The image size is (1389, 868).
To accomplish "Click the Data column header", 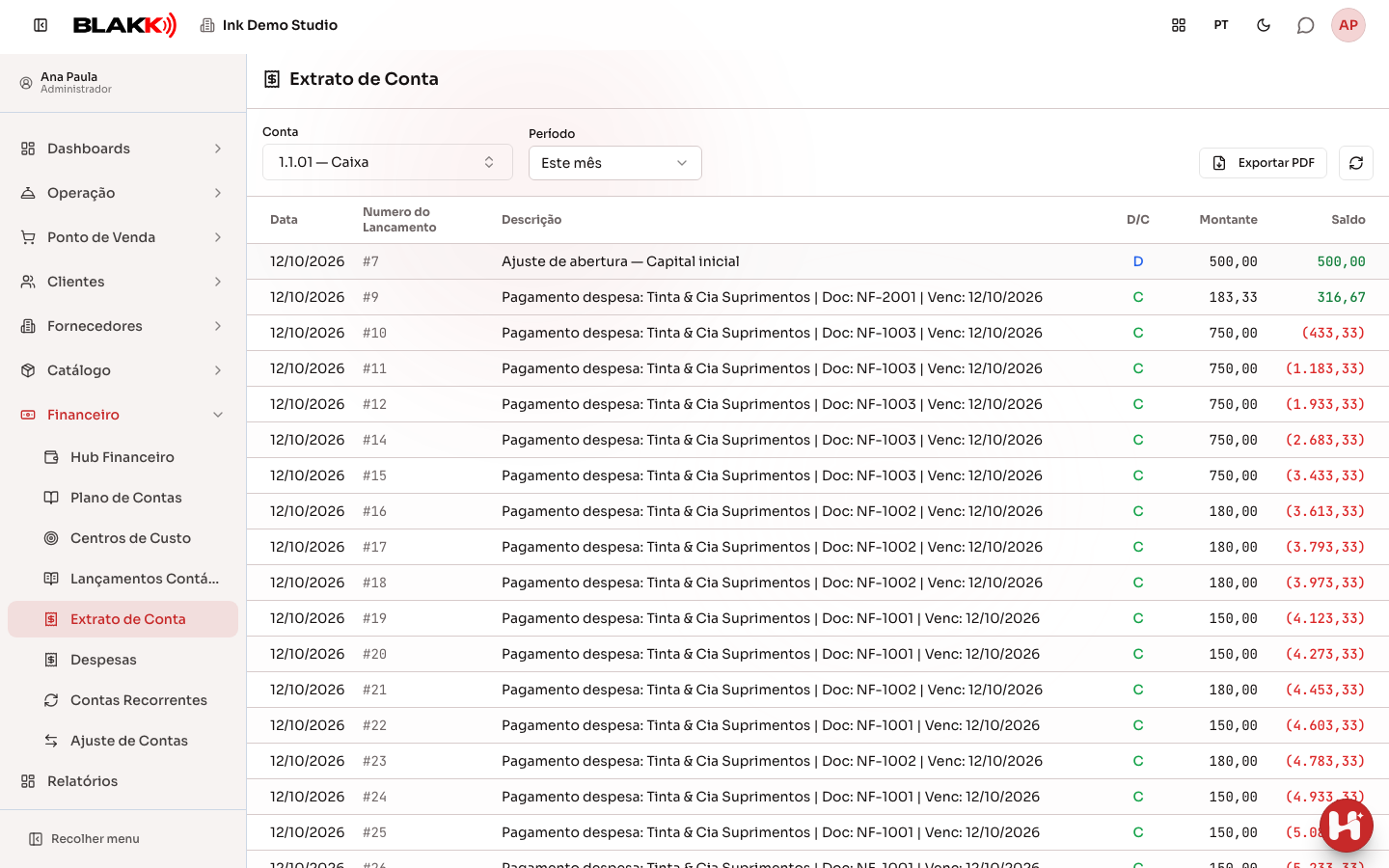I will point(284,220).
